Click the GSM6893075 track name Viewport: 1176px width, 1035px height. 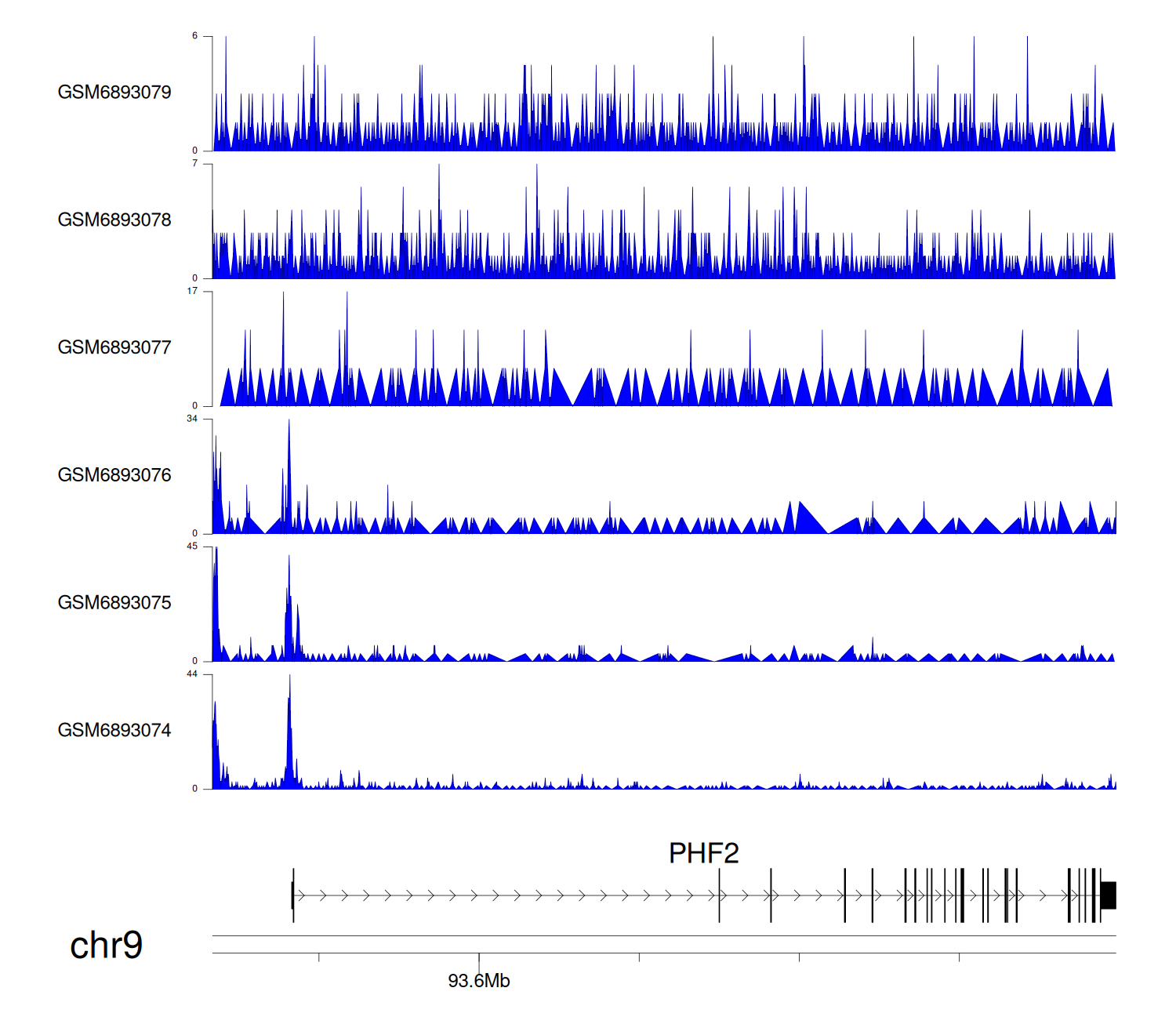tap(114, 603)
